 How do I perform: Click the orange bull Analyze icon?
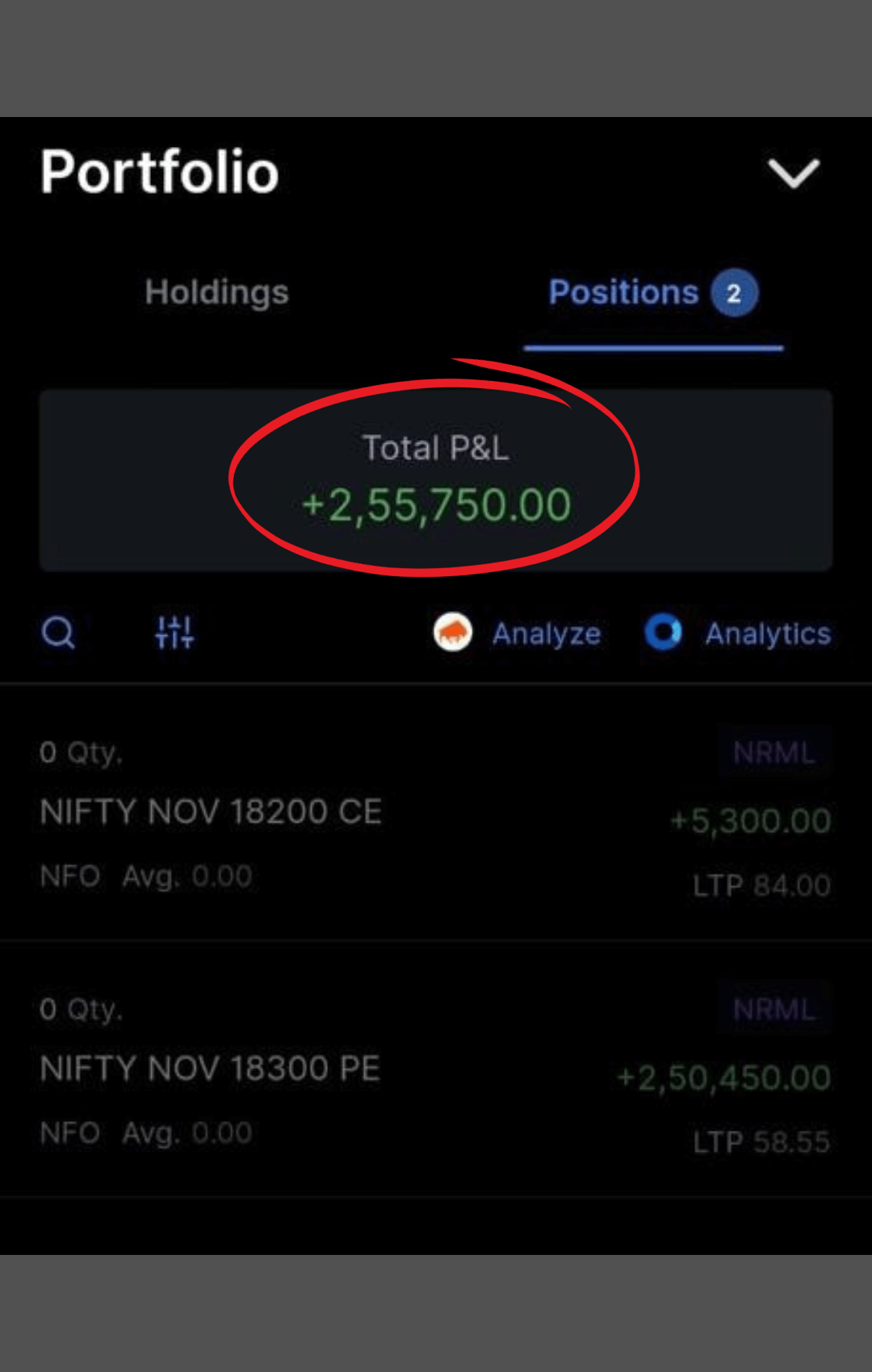453,633
